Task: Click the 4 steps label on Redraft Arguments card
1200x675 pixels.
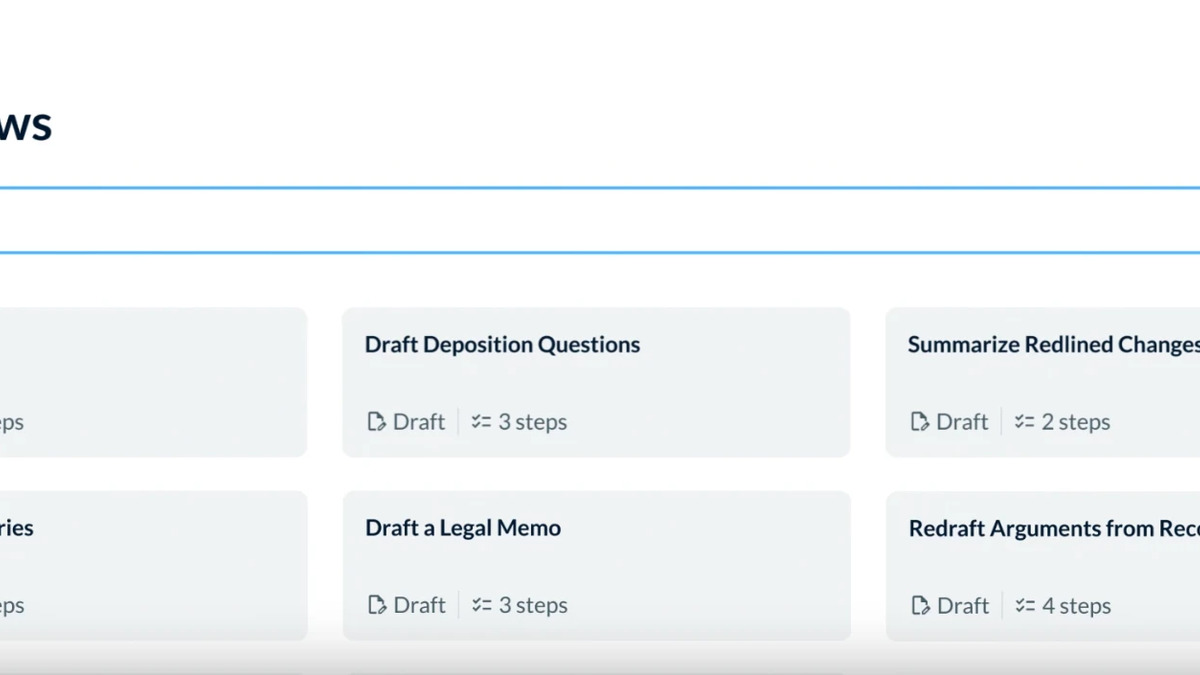Action: point(1075,604)
